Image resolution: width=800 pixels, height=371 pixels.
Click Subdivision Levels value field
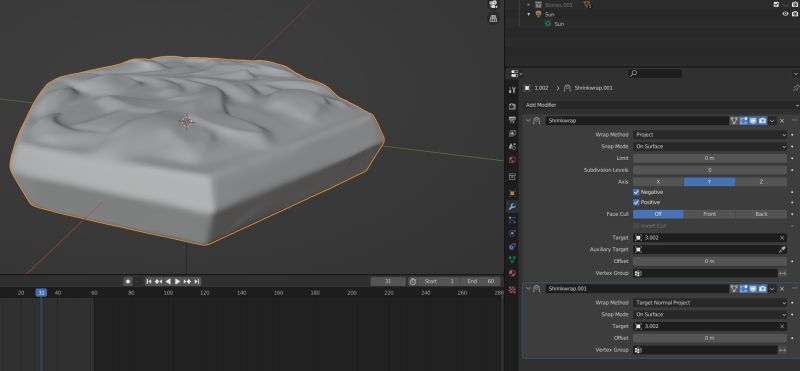(710, 170)
